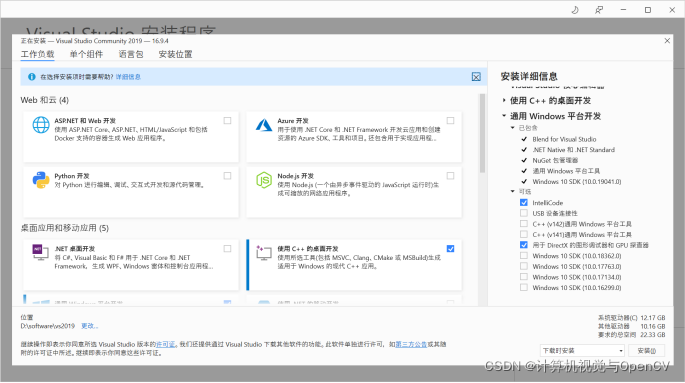Switch to the 语言包 language packs tab
685x383 pixels.
tap(131, 54)
